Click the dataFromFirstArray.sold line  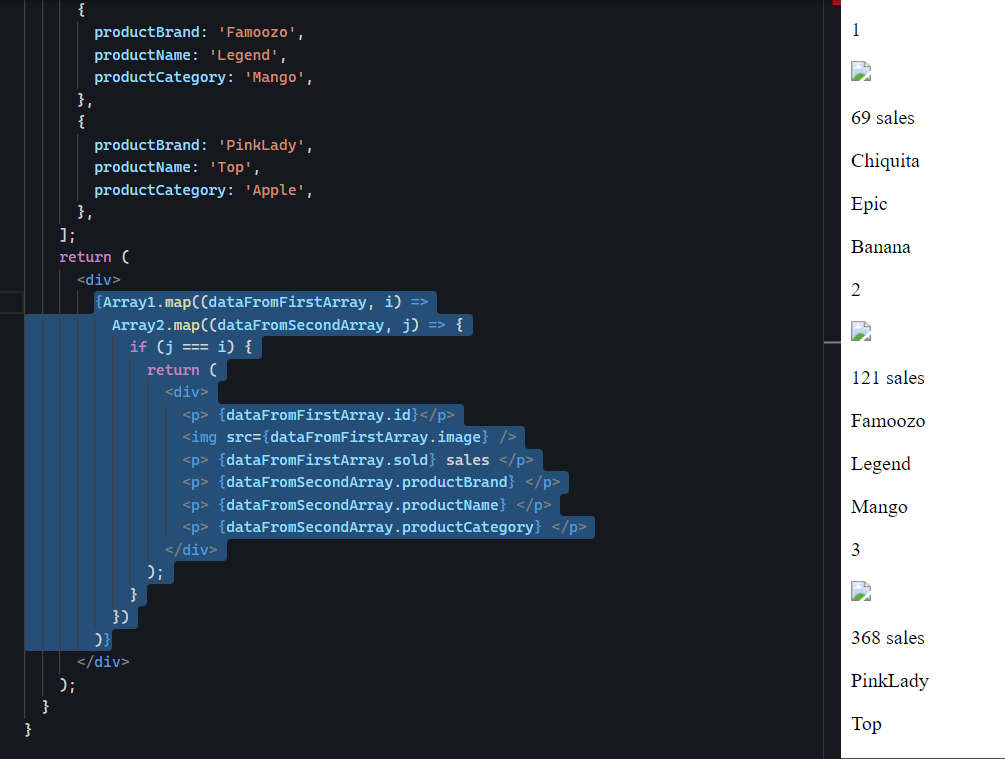pyautogui.click(x=358, y=460)
